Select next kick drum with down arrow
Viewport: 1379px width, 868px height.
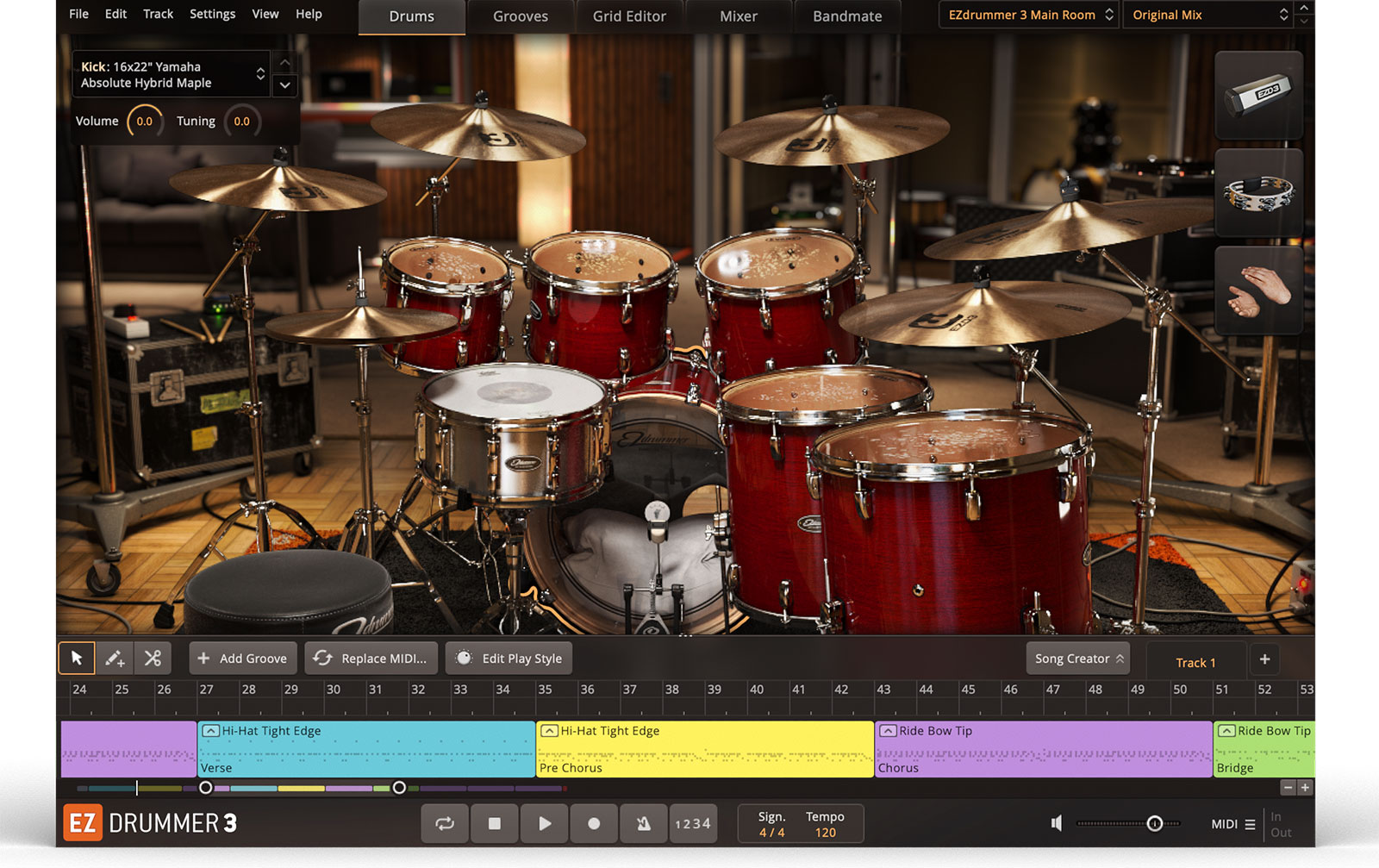285,85
